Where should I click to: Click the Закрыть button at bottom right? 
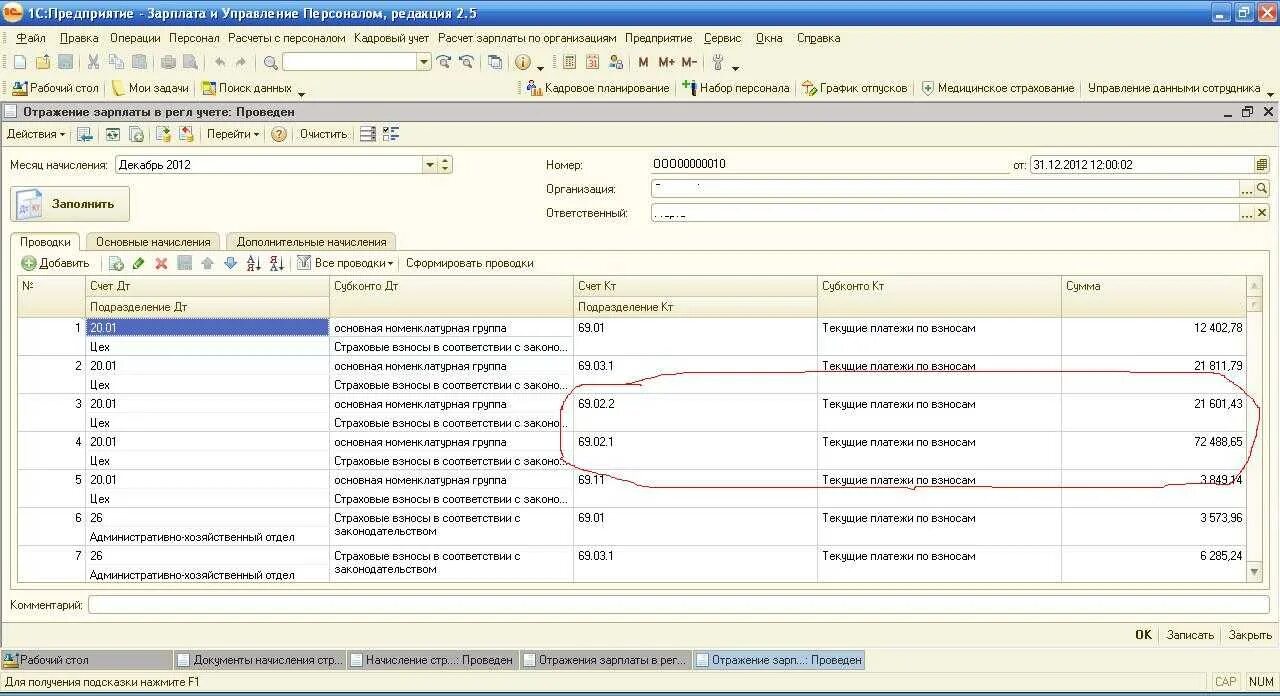(x=1250, y=635)
